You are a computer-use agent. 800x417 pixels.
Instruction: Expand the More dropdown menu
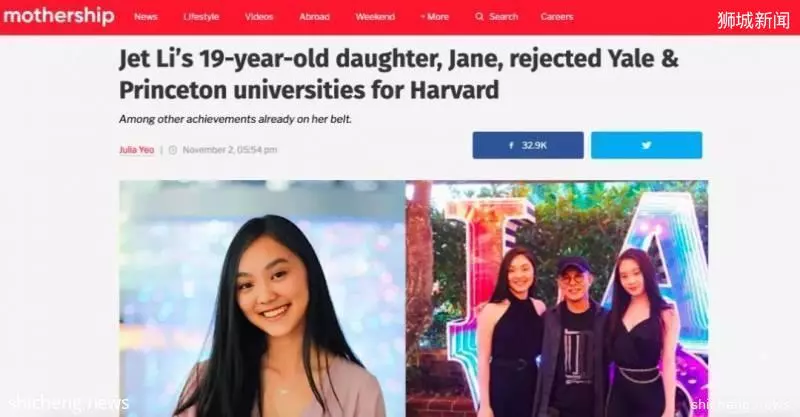[434, 17]
